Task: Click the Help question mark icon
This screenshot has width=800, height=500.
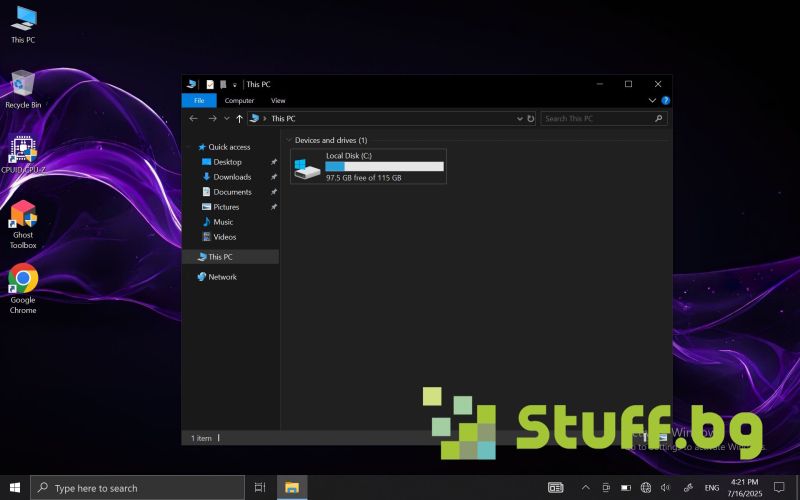Action: pyautogui.click(x=665, y=101)
